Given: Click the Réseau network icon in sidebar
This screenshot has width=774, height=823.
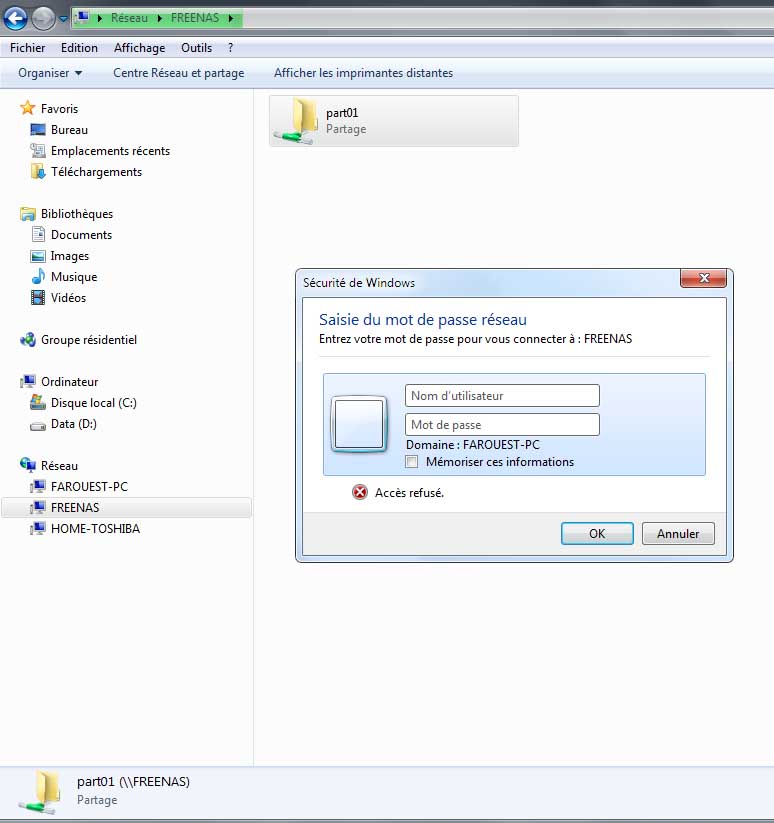Looking at the screenshot, I should [x=28, y=465].
